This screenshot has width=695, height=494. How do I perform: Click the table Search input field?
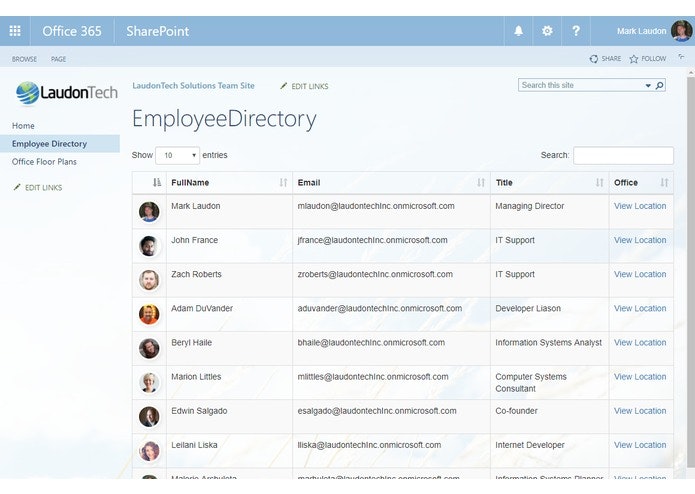point(623,156)
